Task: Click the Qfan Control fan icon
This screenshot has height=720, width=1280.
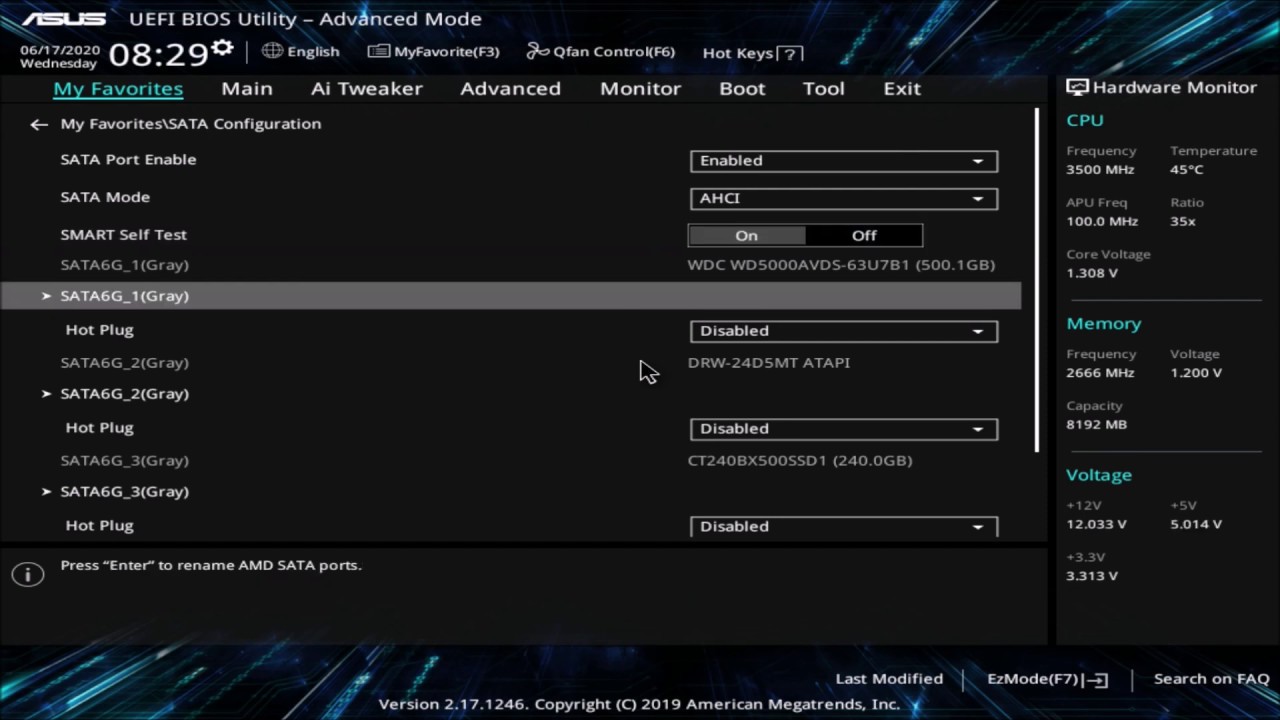Action: point(538,51)
